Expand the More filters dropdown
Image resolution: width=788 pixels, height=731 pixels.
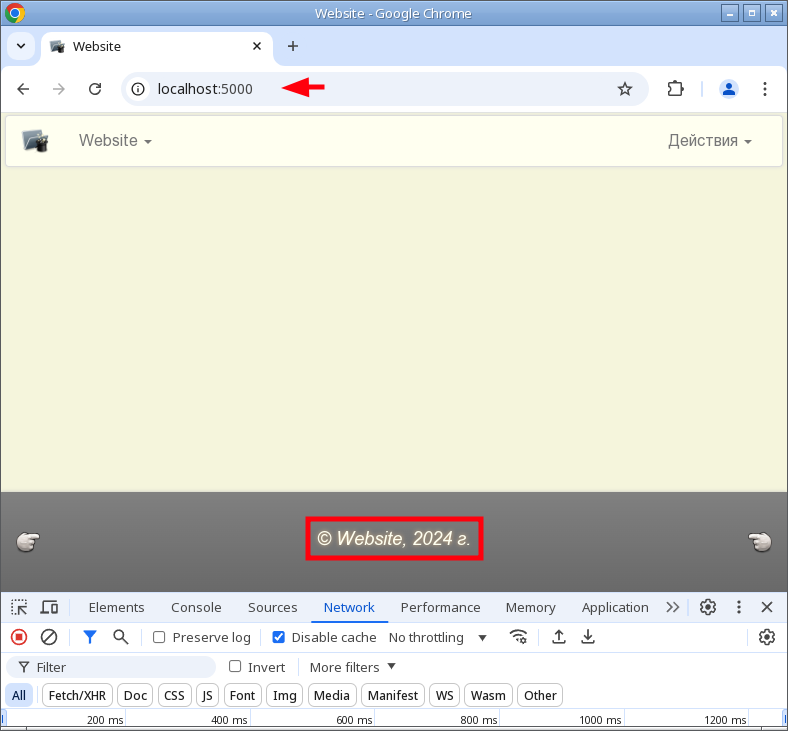tap(353, 667)
